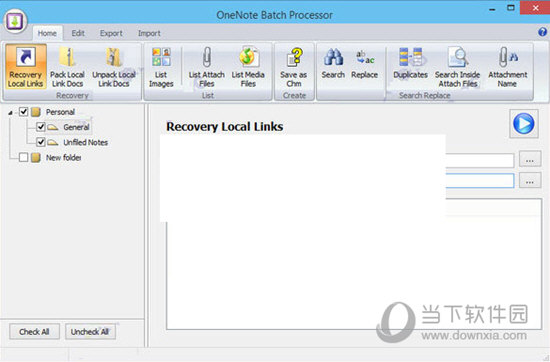
Task: Open Pack Local Link Docs
Action: (x=67, y=67)
